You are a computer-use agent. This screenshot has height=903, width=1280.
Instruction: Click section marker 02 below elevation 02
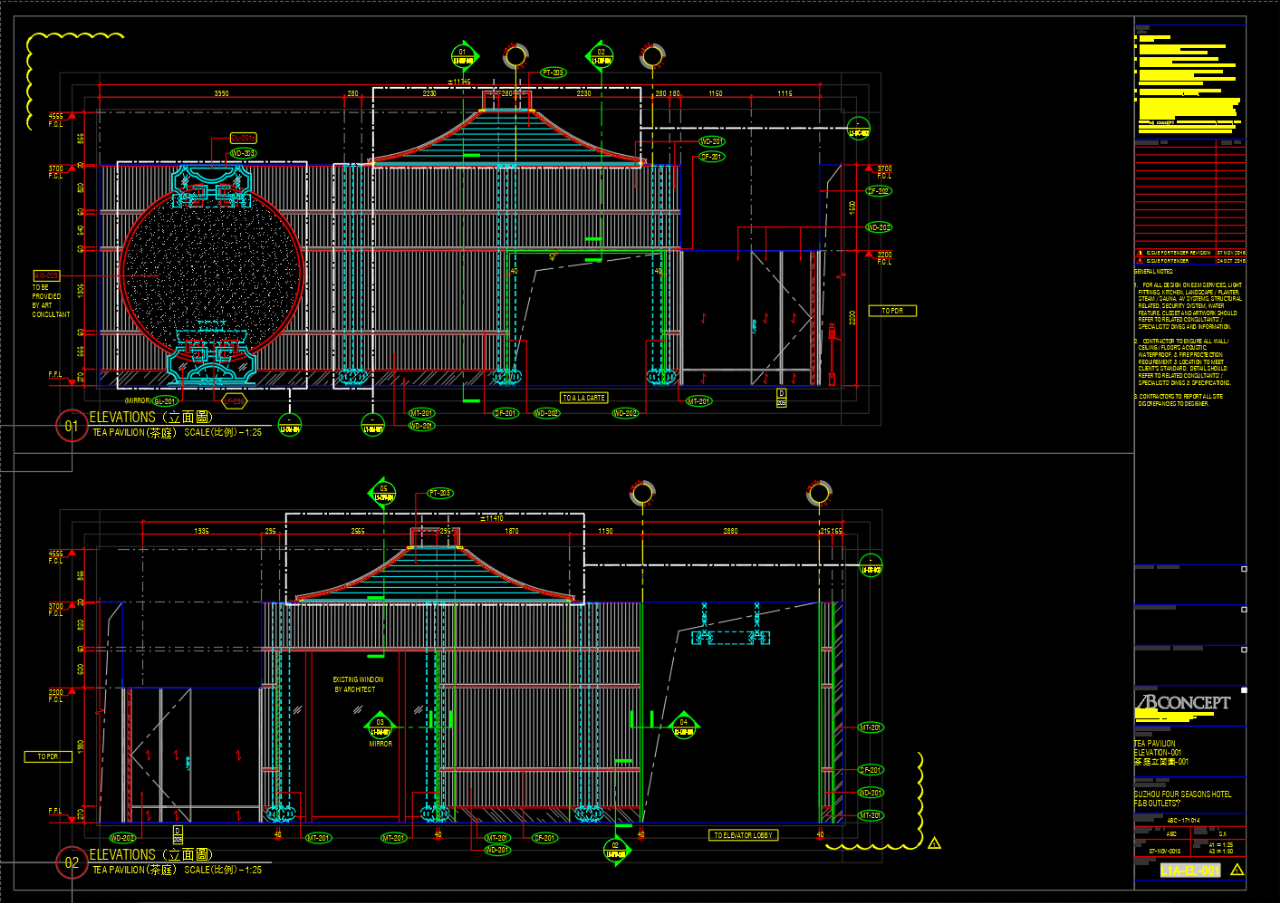(616, 851)
